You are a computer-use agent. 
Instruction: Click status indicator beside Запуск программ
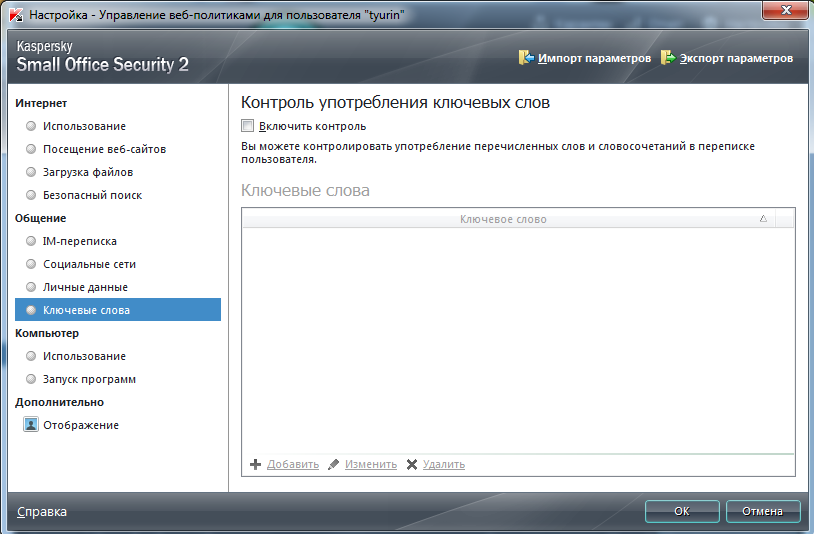pos(31,379)
